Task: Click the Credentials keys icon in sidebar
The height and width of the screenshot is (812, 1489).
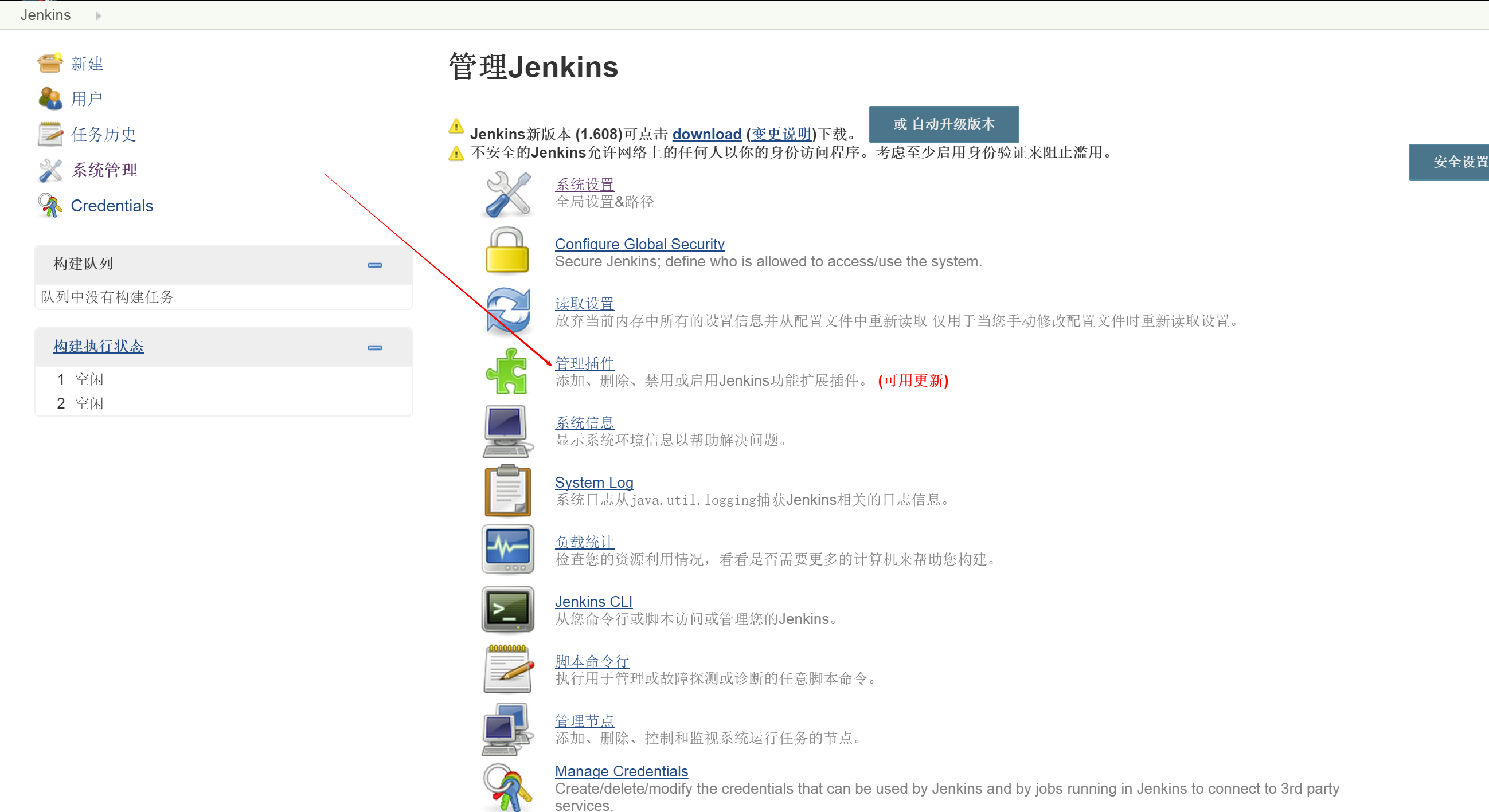Action: (50, 206)
